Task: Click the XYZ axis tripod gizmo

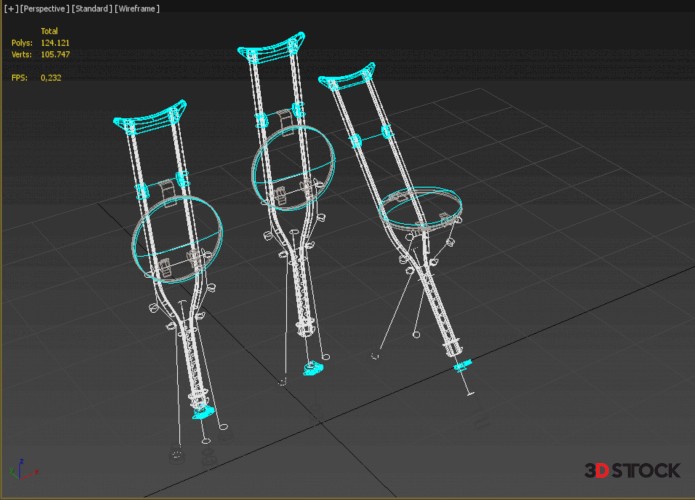Action: (22, 470)
